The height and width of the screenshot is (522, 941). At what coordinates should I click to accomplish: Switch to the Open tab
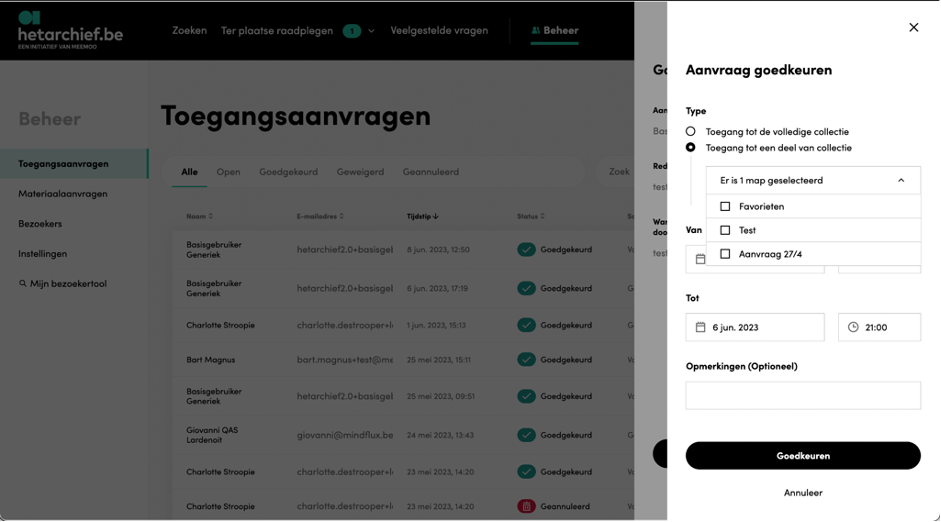pos(228,172)
